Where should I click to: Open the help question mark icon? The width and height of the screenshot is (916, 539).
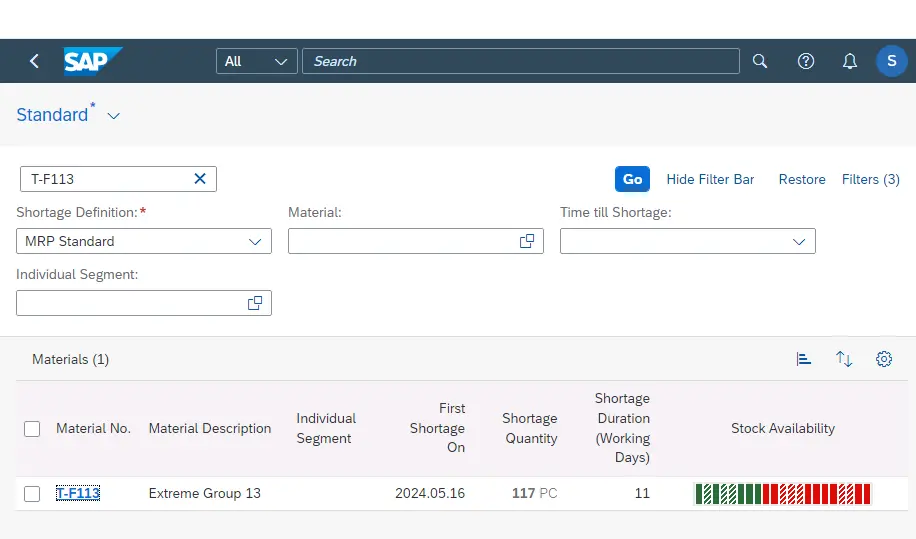(x=805, y=61)
